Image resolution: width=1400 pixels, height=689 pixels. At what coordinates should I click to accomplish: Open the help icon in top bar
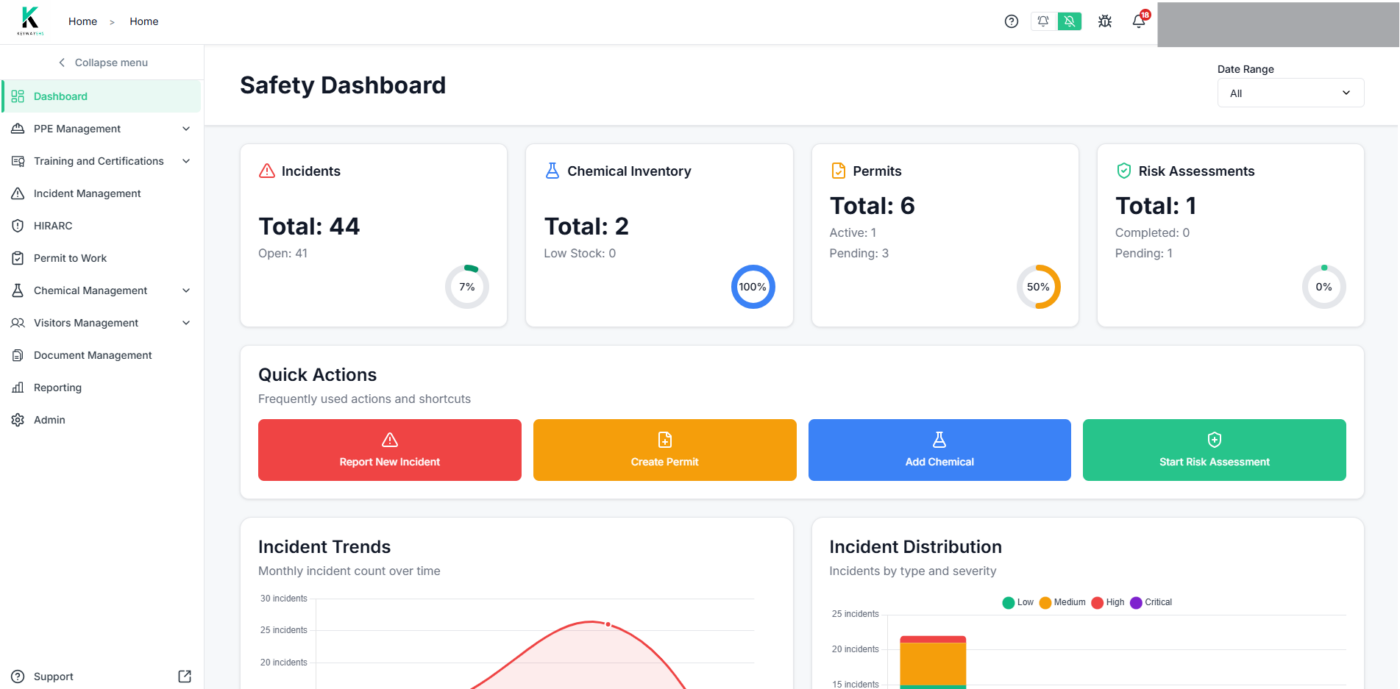pyautogui.click(x=1011, y=21)
